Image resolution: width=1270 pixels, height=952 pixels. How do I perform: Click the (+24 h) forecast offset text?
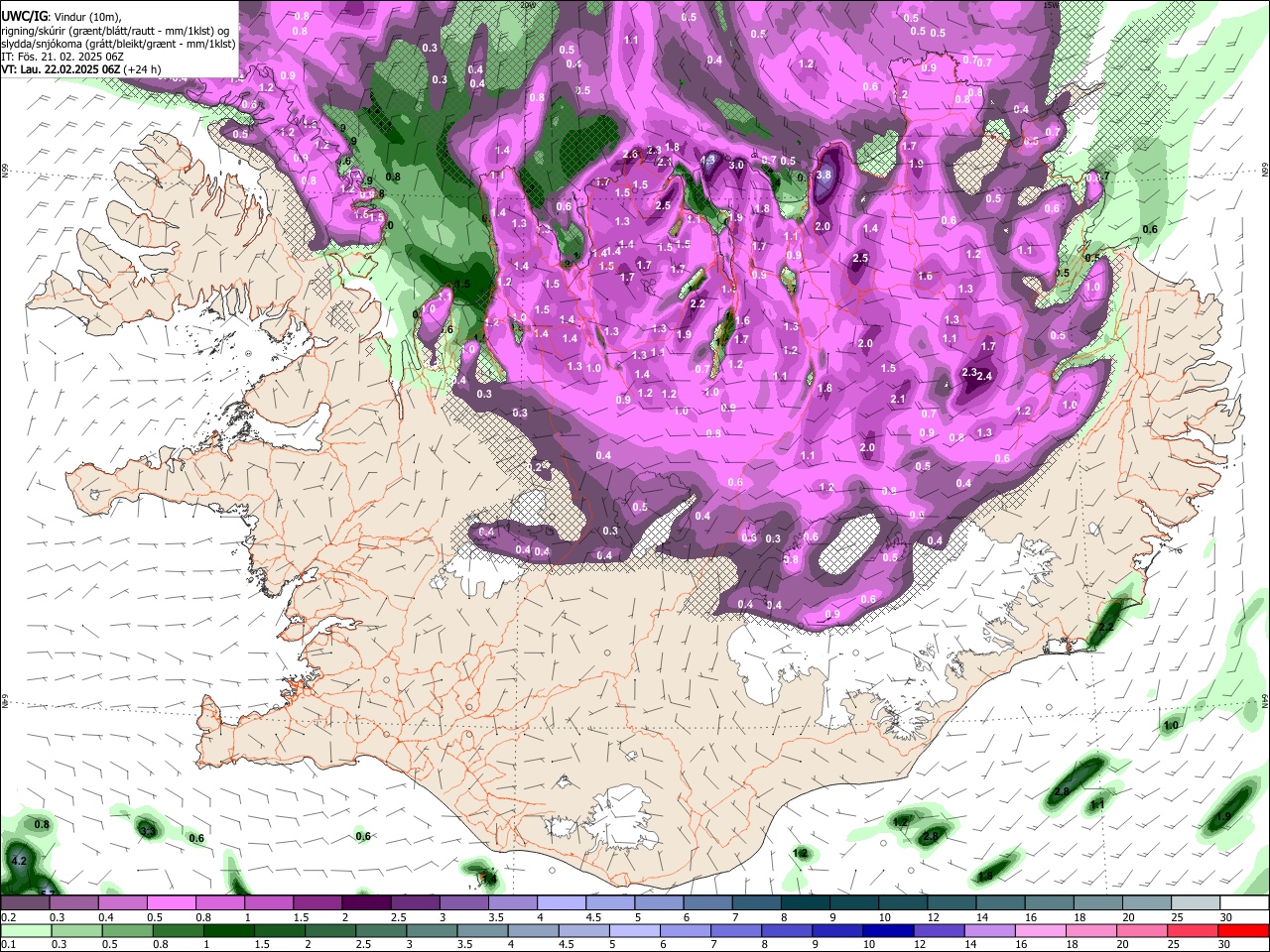pos(143,69)
